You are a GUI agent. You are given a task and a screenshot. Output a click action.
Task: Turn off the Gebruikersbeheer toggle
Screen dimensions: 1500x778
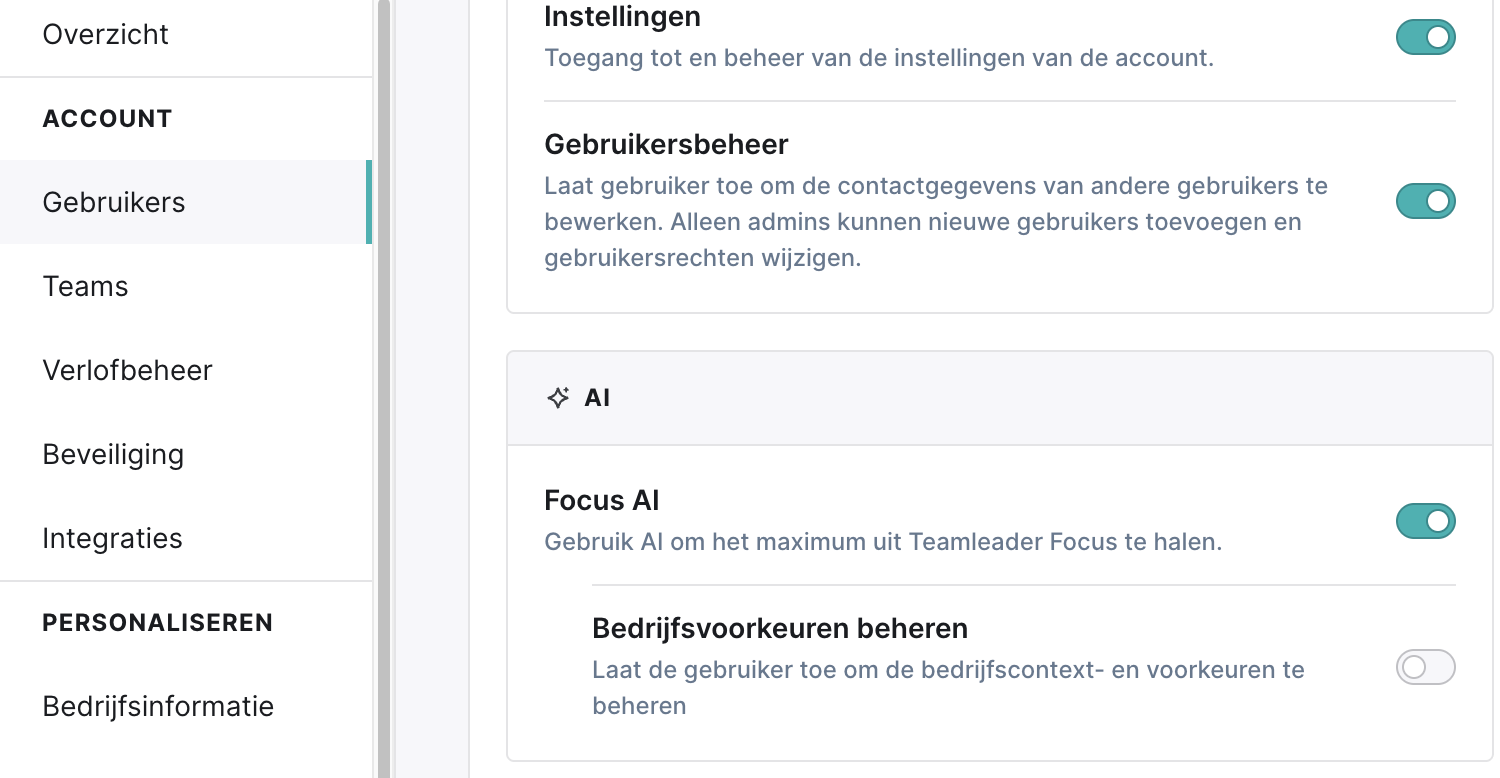[x=1426, y=201]
